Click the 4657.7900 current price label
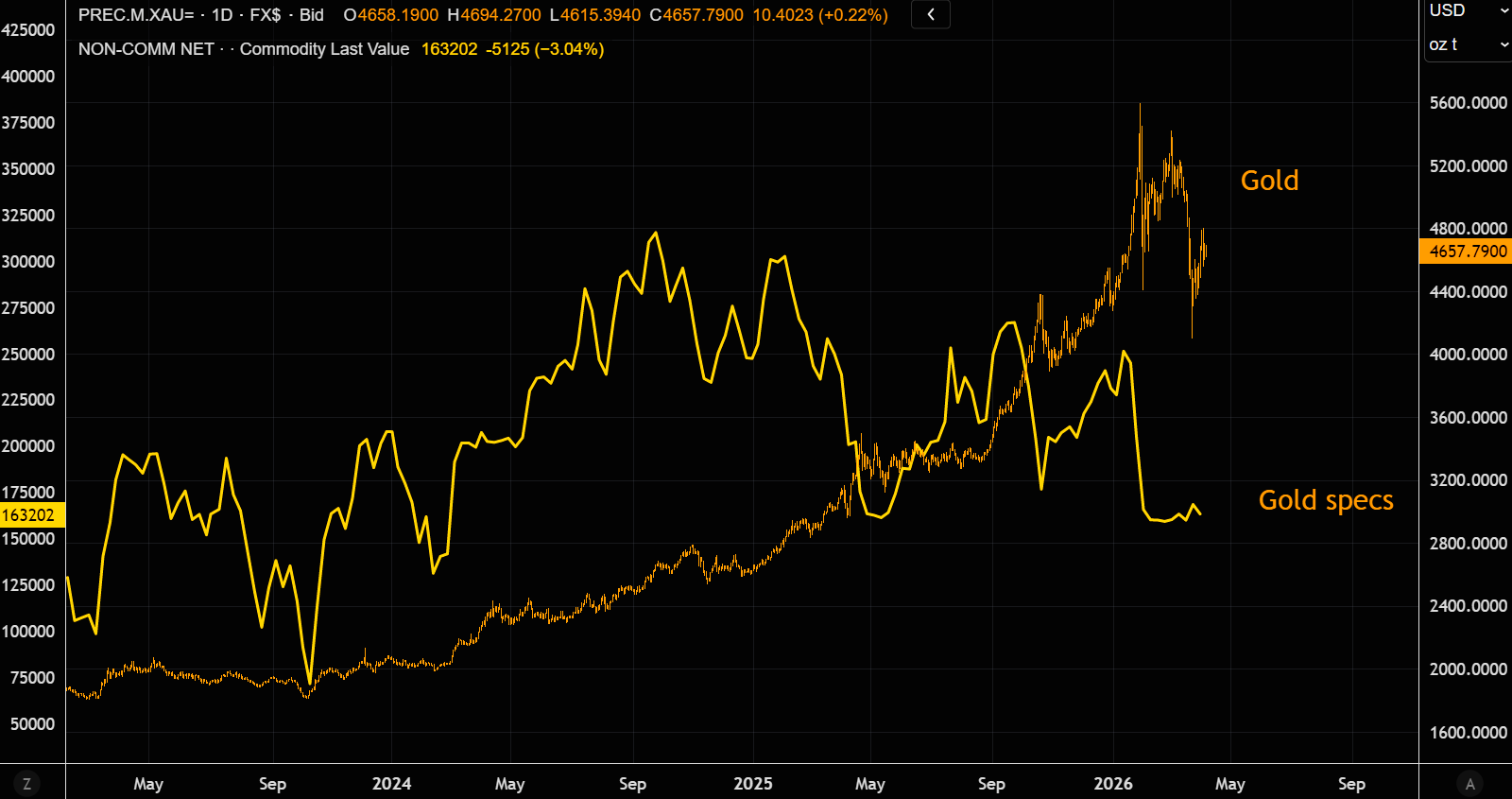 (x=1467, y=252)
